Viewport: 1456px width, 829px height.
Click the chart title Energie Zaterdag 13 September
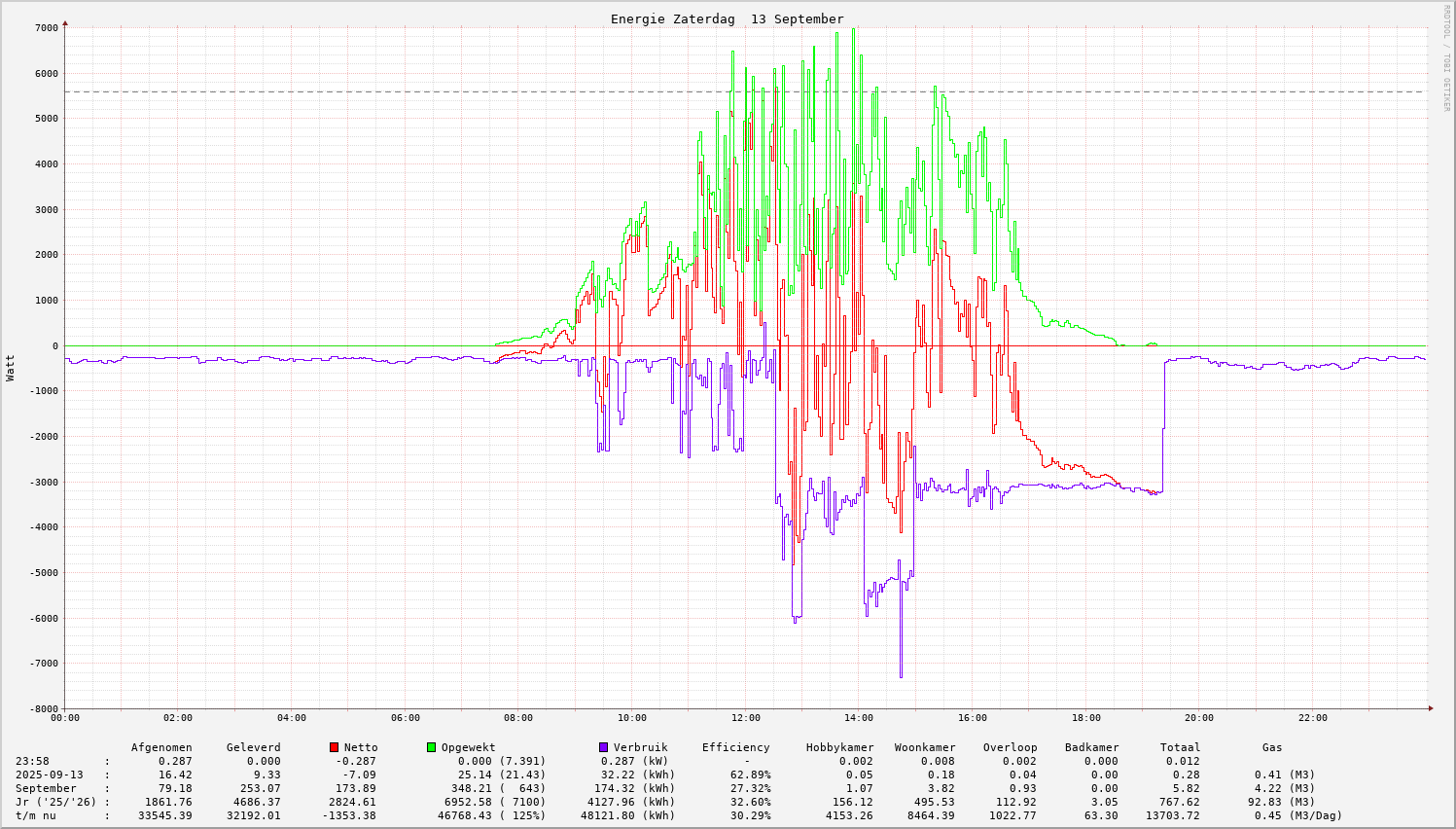pos(727,19)
